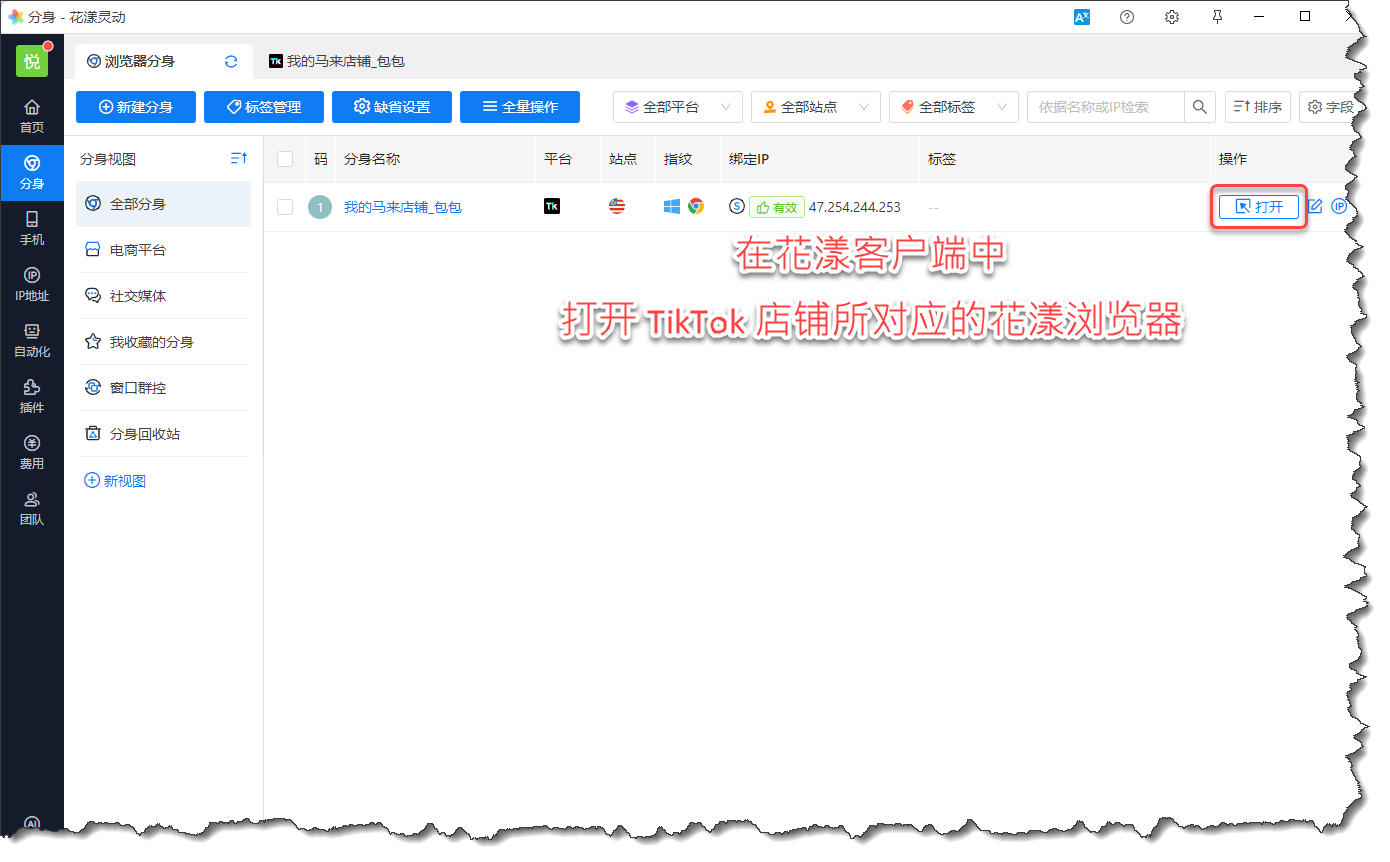The height and width of the screenshot is (862, 1390).
Task: Open 分身回收站 view
Action: pos(163,434)
